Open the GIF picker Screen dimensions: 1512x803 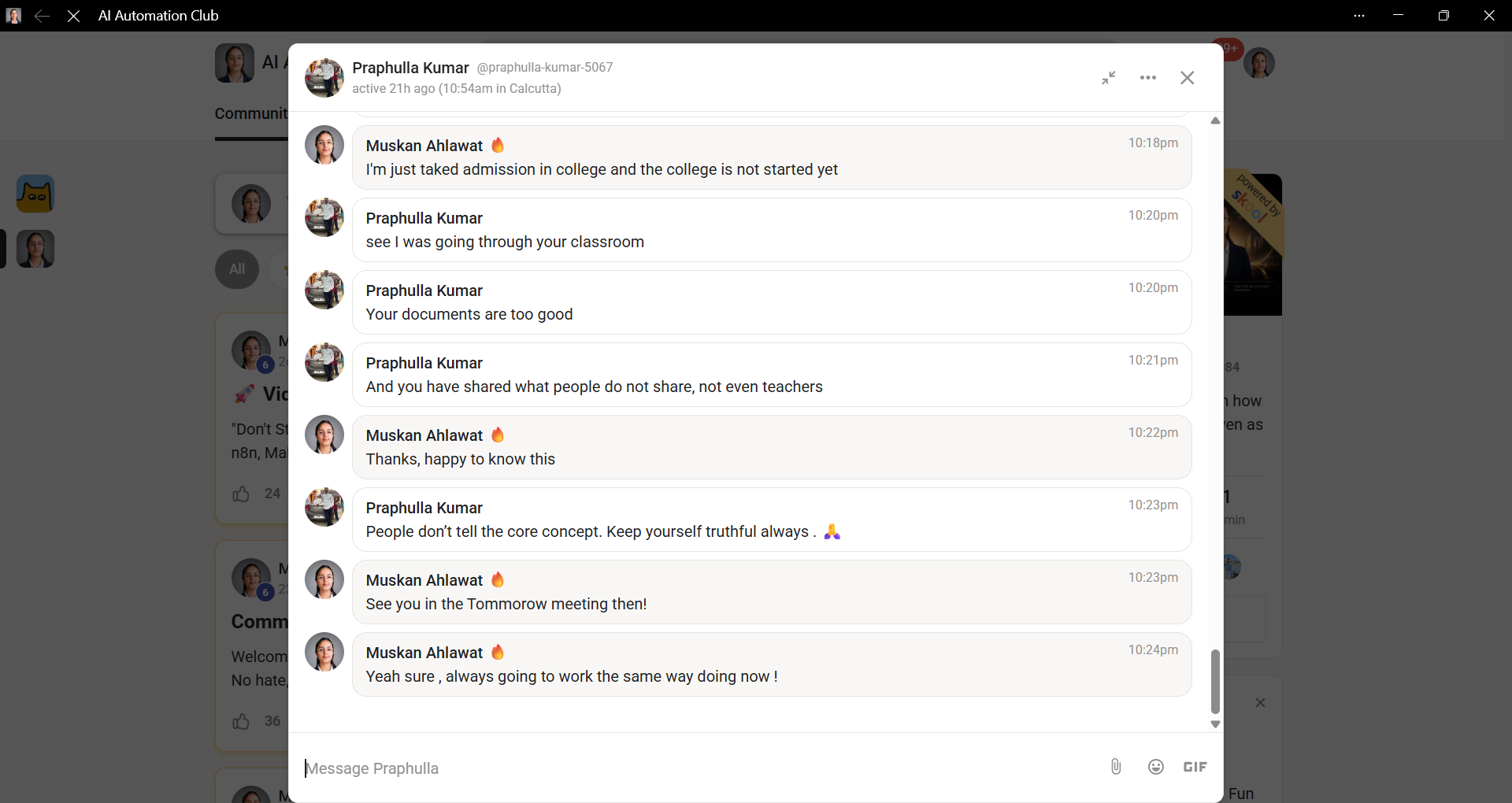(x=1195, y=767)
